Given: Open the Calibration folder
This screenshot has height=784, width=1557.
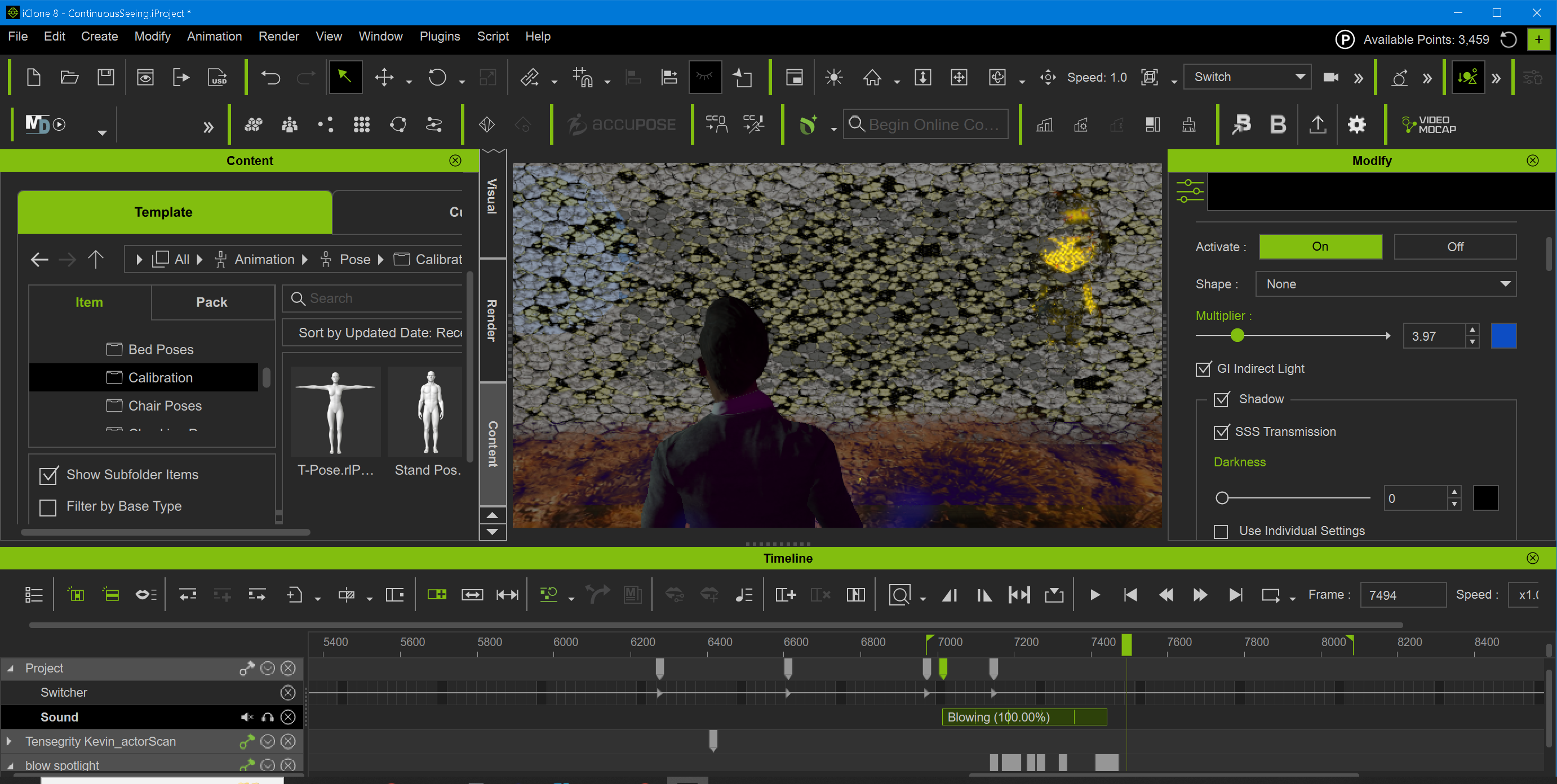Looking at the screenshot, I should 160,377.
